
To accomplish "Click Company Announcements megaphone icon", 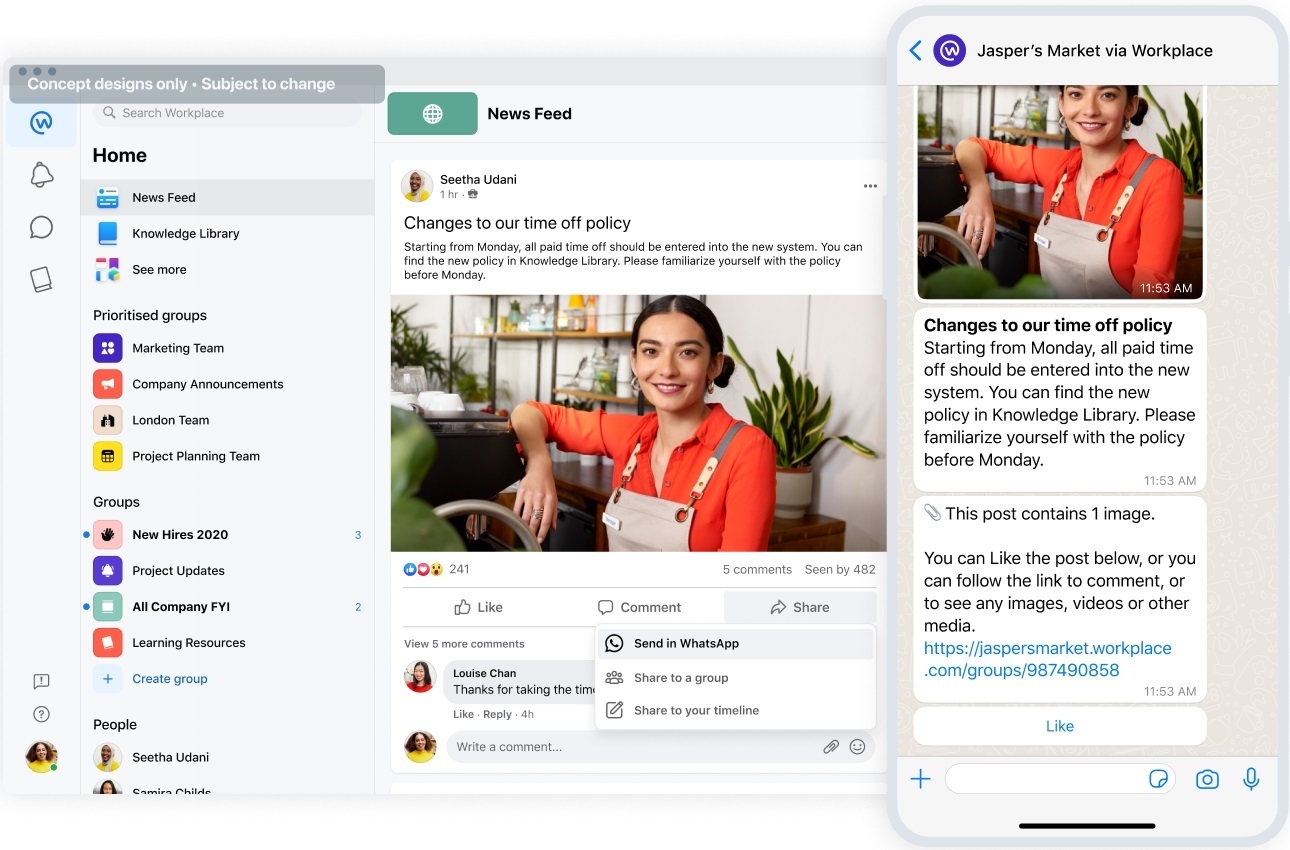I will point(108,384).
